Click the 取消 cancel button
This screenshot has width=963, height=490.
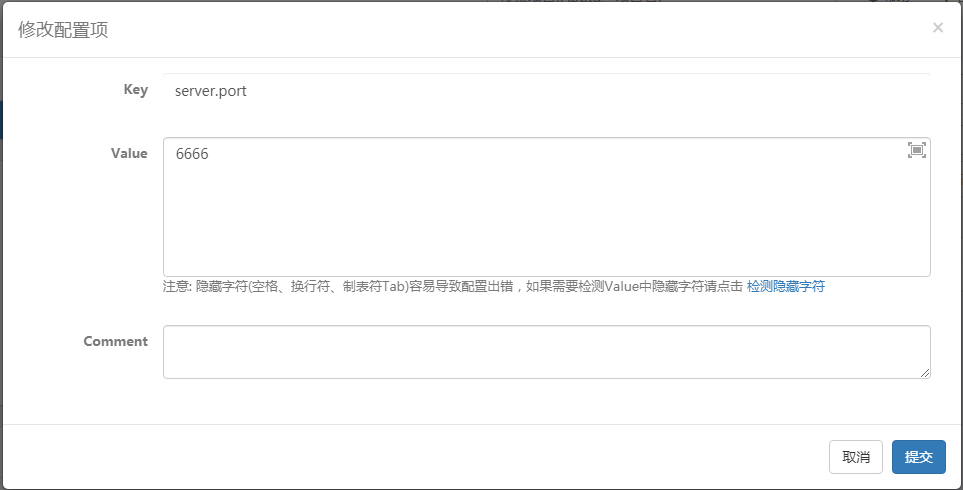tap(856, 457)
